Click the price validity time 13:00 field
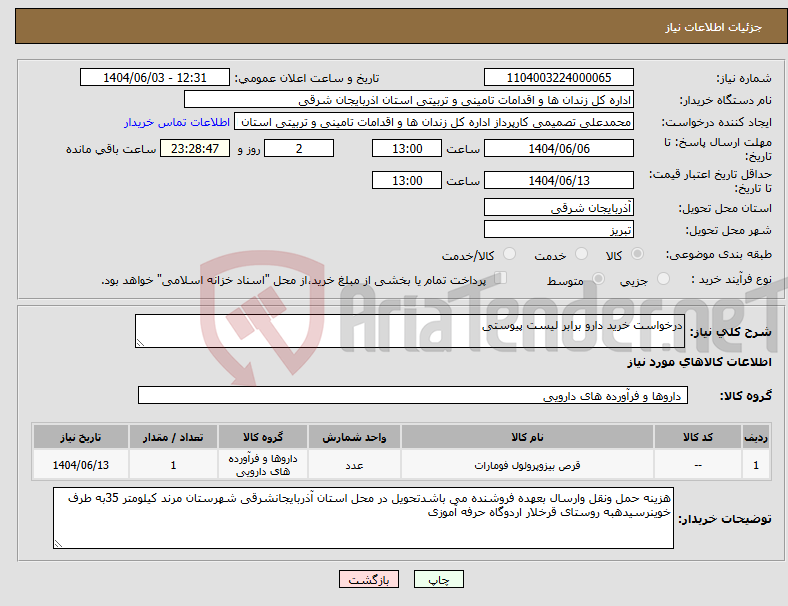This screenshot has width=788, height=606. pos(407,180)
